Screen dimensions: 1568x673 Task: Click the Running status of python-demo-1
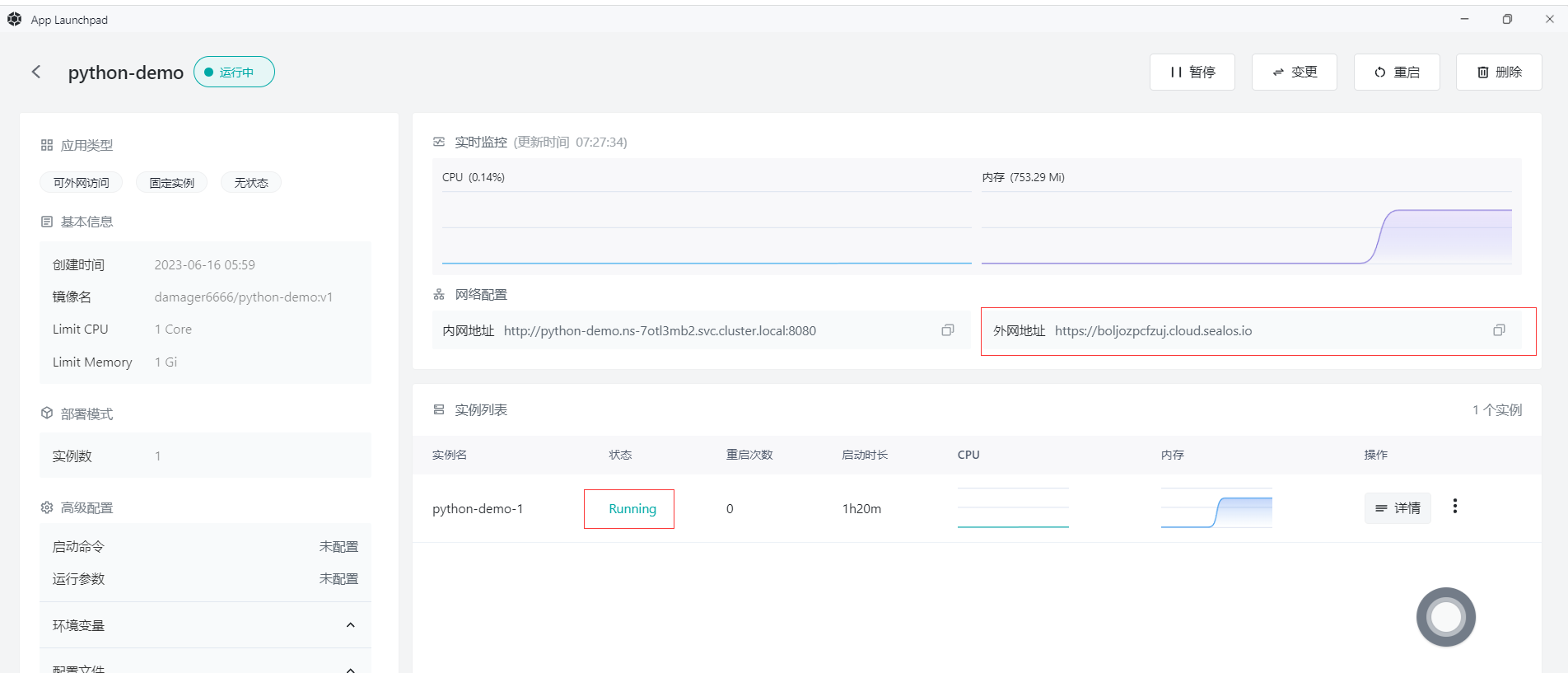[632, 509]
